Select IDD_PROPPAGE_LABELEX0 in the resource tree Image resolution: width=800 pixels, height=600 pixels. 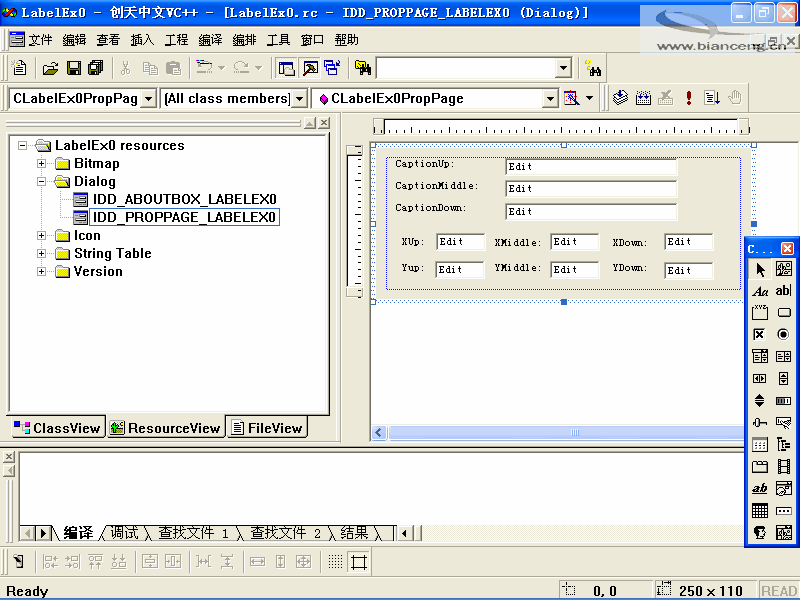(x=184, y=217)
